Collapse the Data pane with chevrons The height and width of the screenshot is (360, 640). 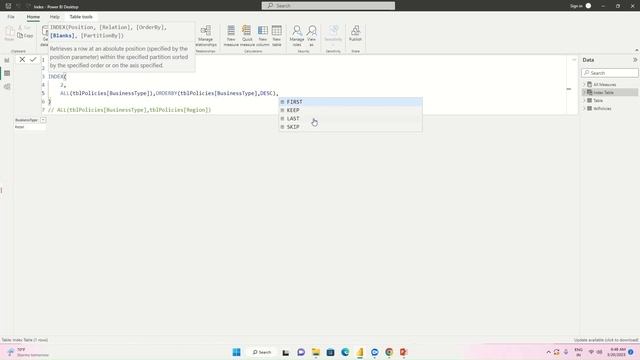point(635,60)
